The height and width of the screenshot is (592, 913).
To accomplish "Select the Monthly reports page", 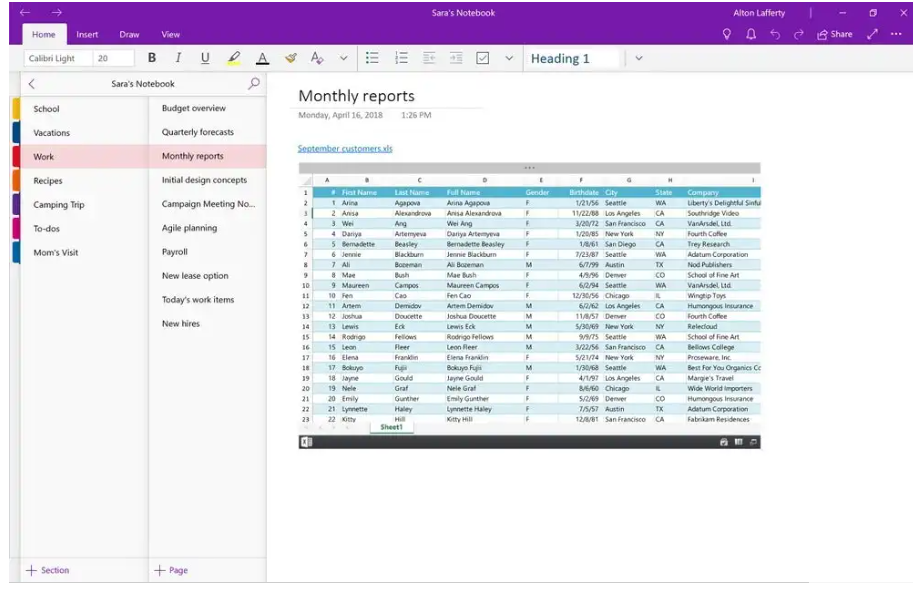I will 208,156.
